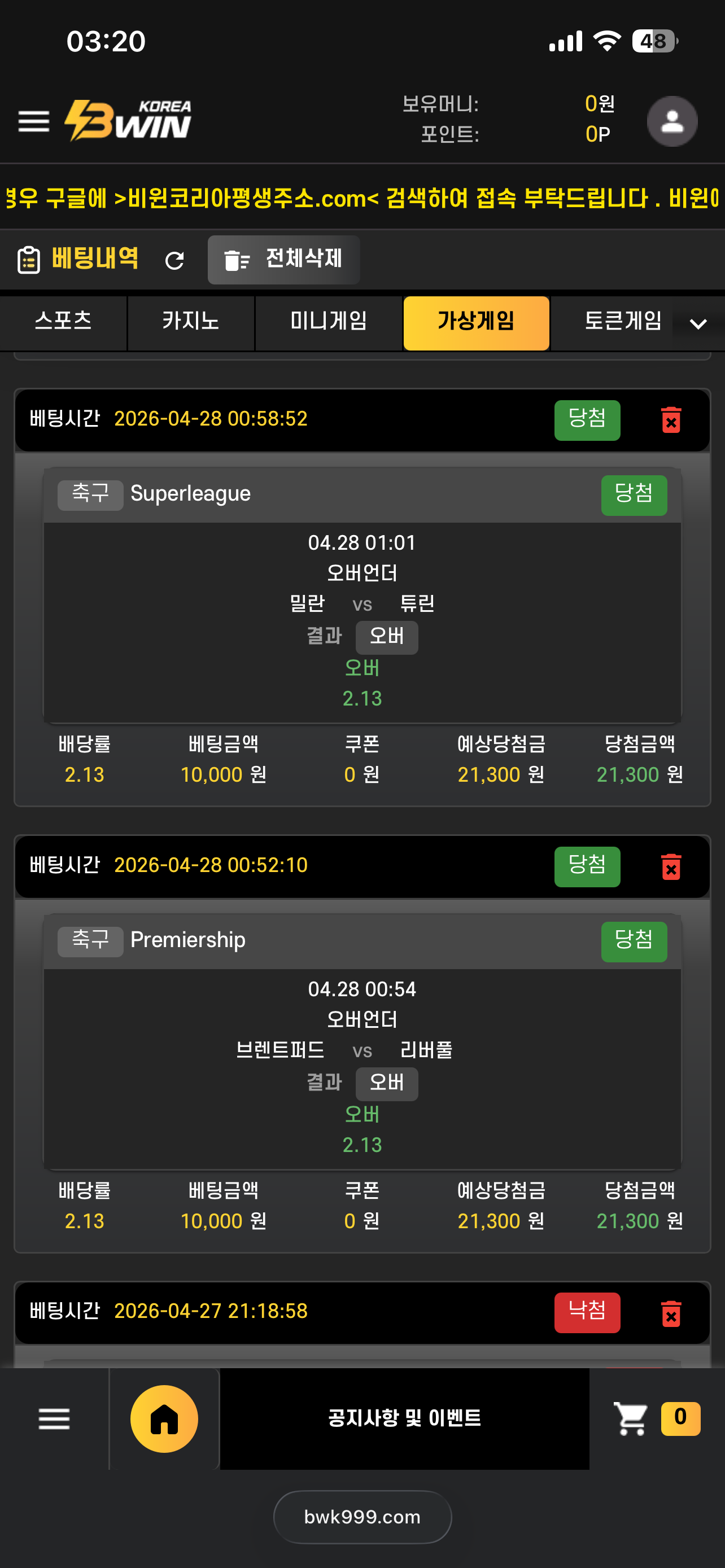The height and width of the screenshot is (1568, 725).
Task: Open the bottom-left menu icon
Action: pos(54,1419)
